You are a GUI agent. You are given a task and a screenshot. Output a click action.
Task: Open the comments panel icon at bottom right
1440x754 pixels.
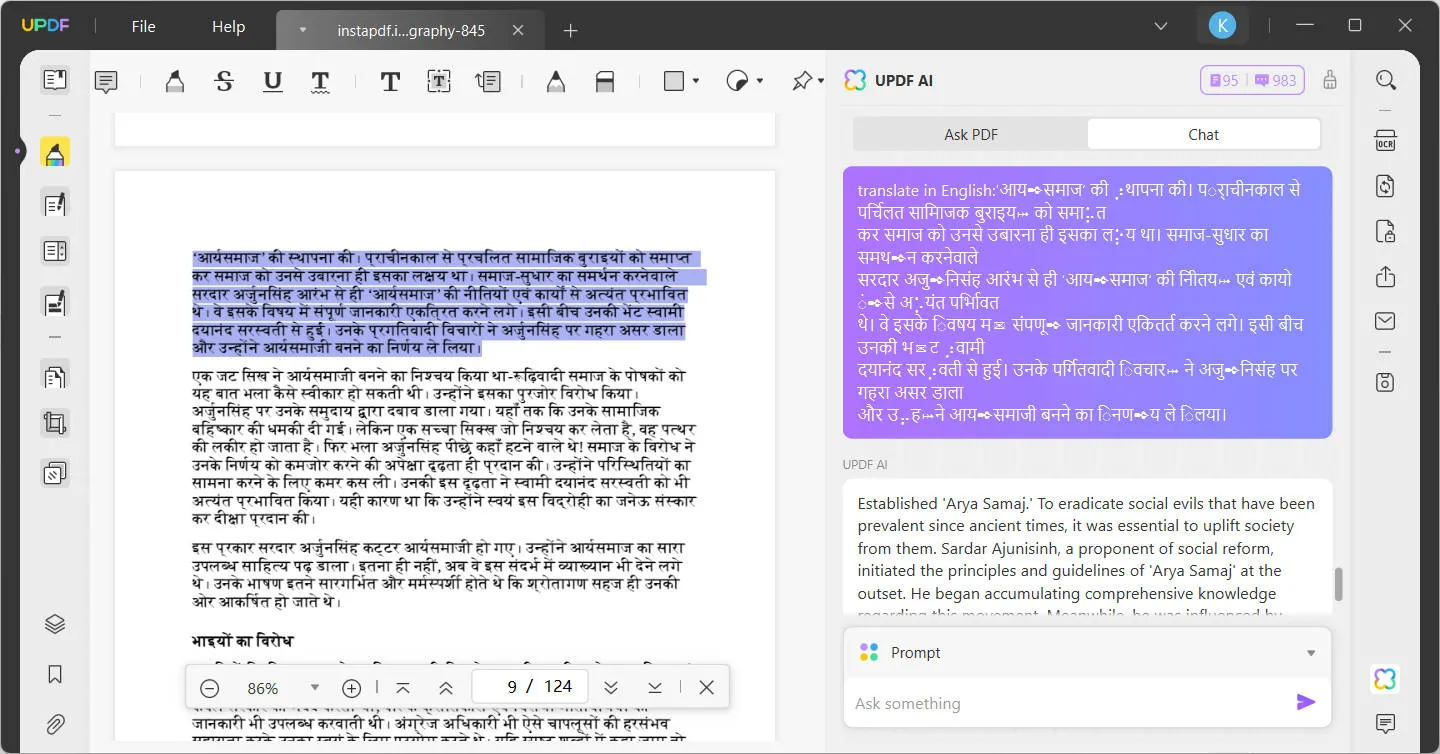point(1385,723)
